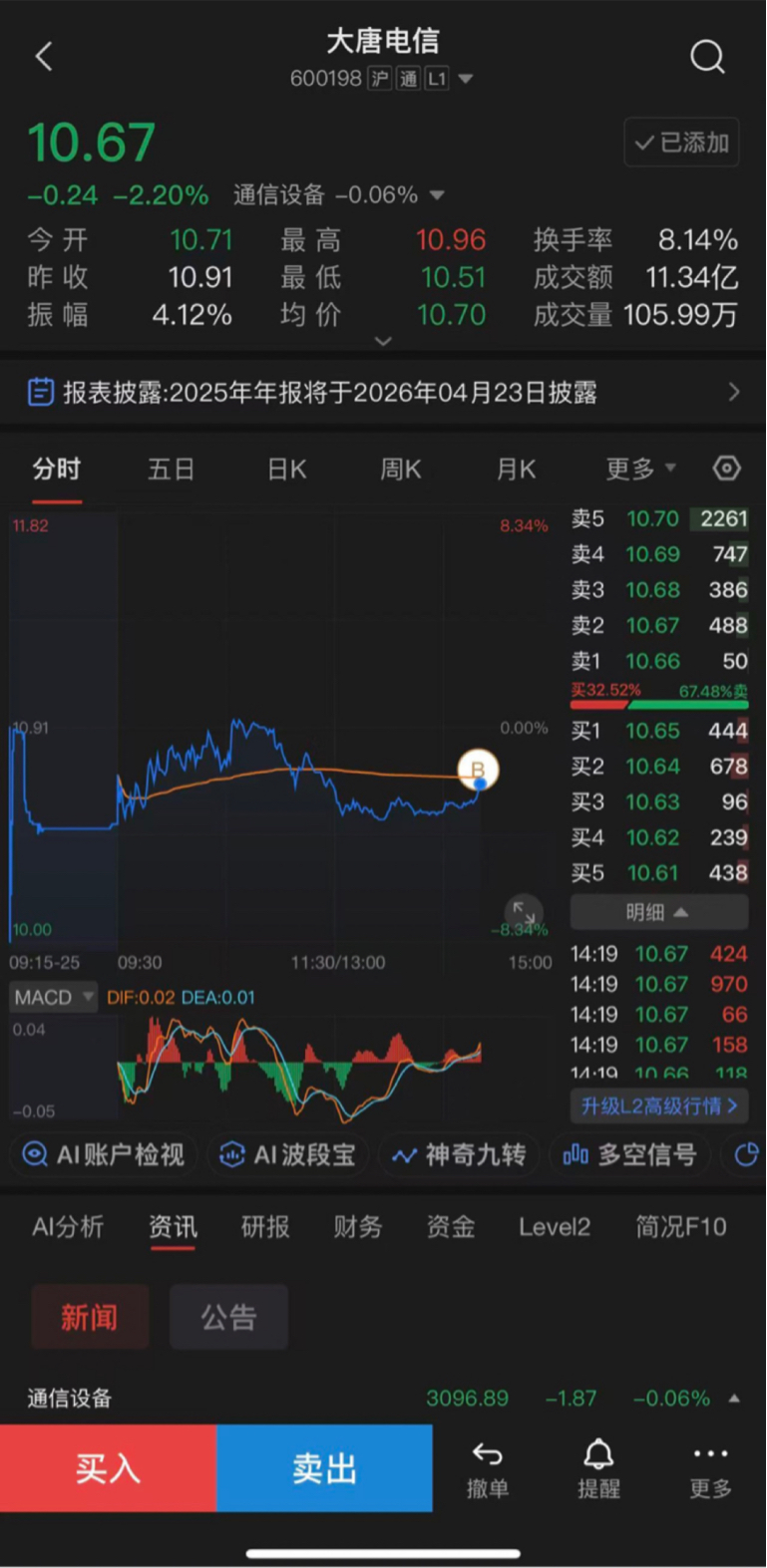Switch to 周K chart tab

(x=401, y=469)
